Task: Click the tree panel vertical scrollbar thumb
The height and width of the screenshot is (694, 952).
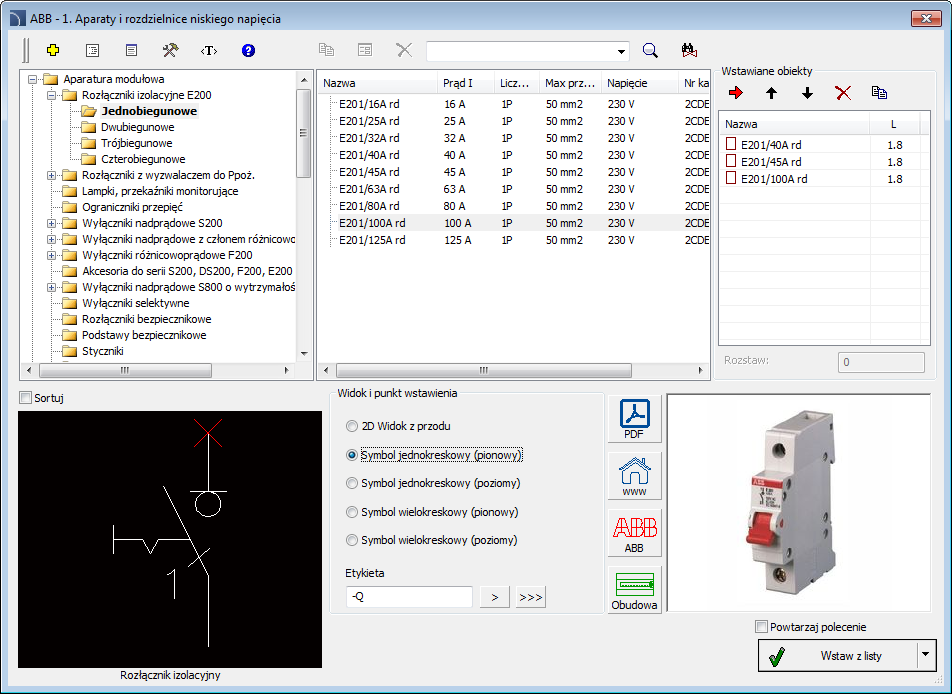Action: tap(304, 133)
